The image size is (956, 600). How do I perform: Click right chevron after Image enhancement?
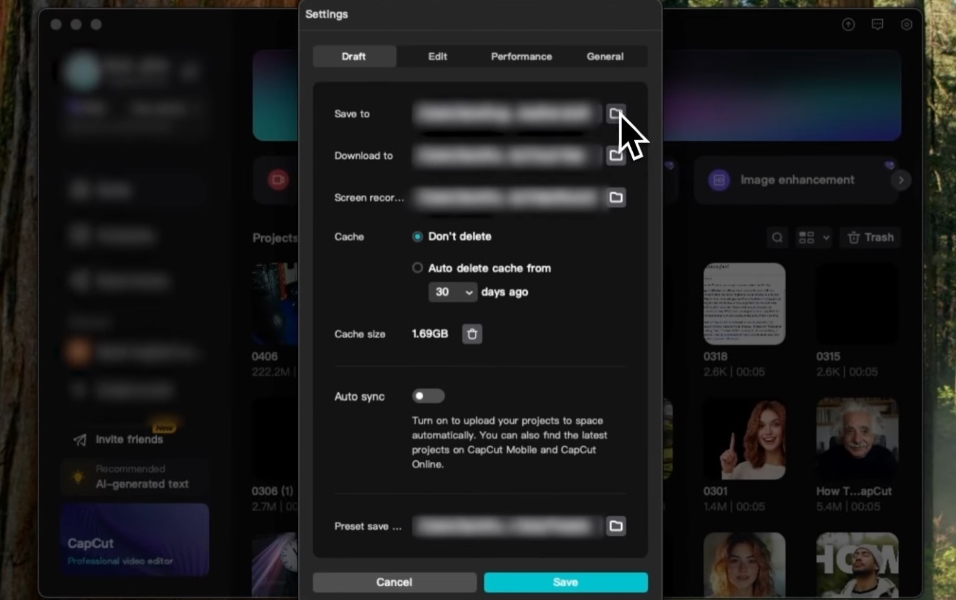pyautogui.click(x=901, y=180)
